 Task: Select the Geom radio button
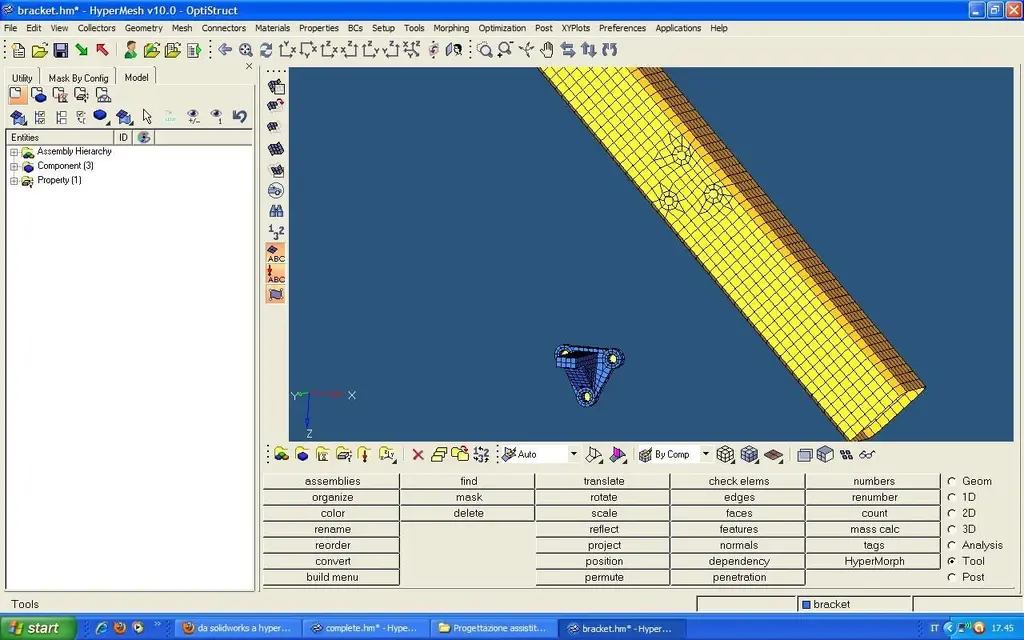click(952, 481)
